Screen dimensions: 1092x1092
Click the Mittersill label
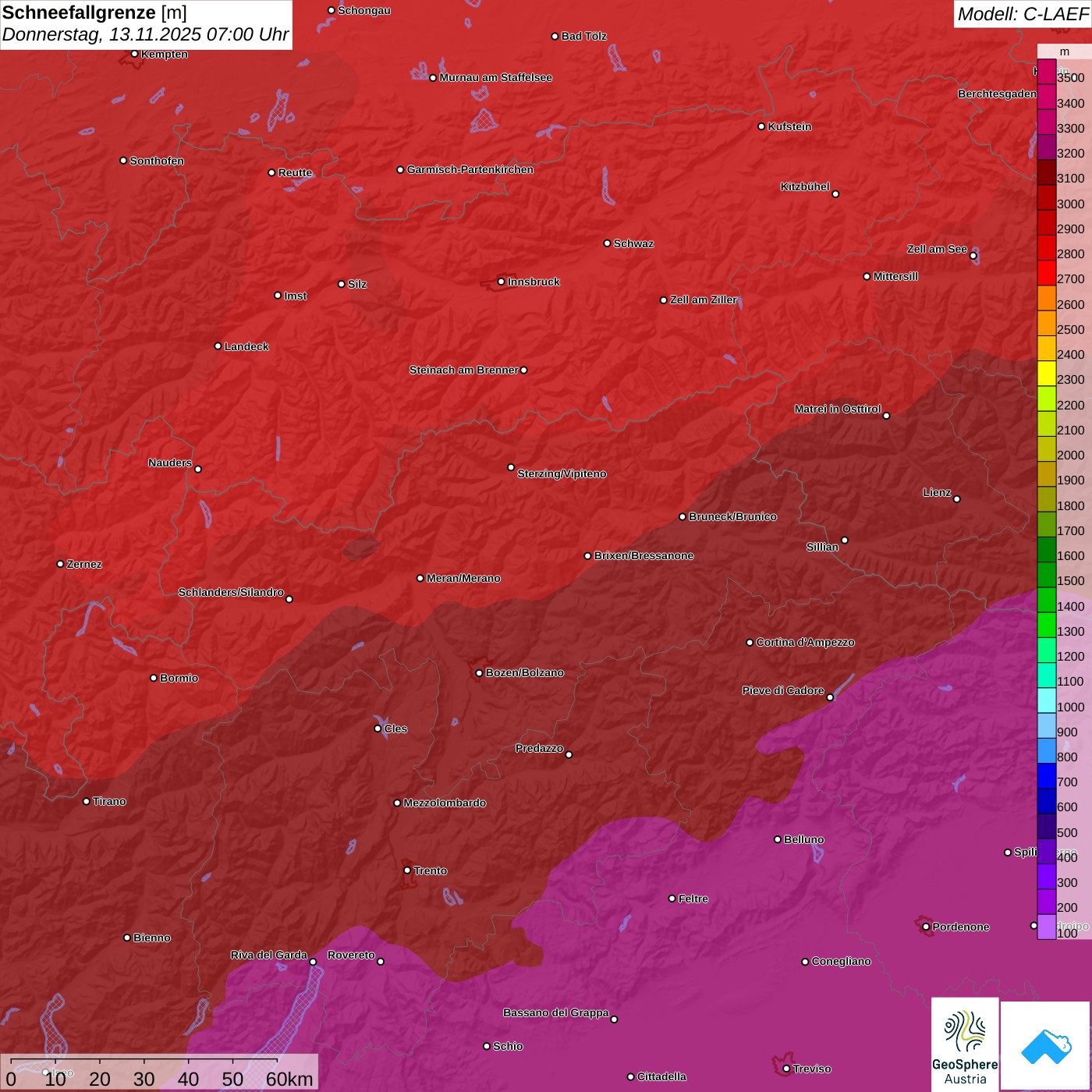[x=895, y=276]
